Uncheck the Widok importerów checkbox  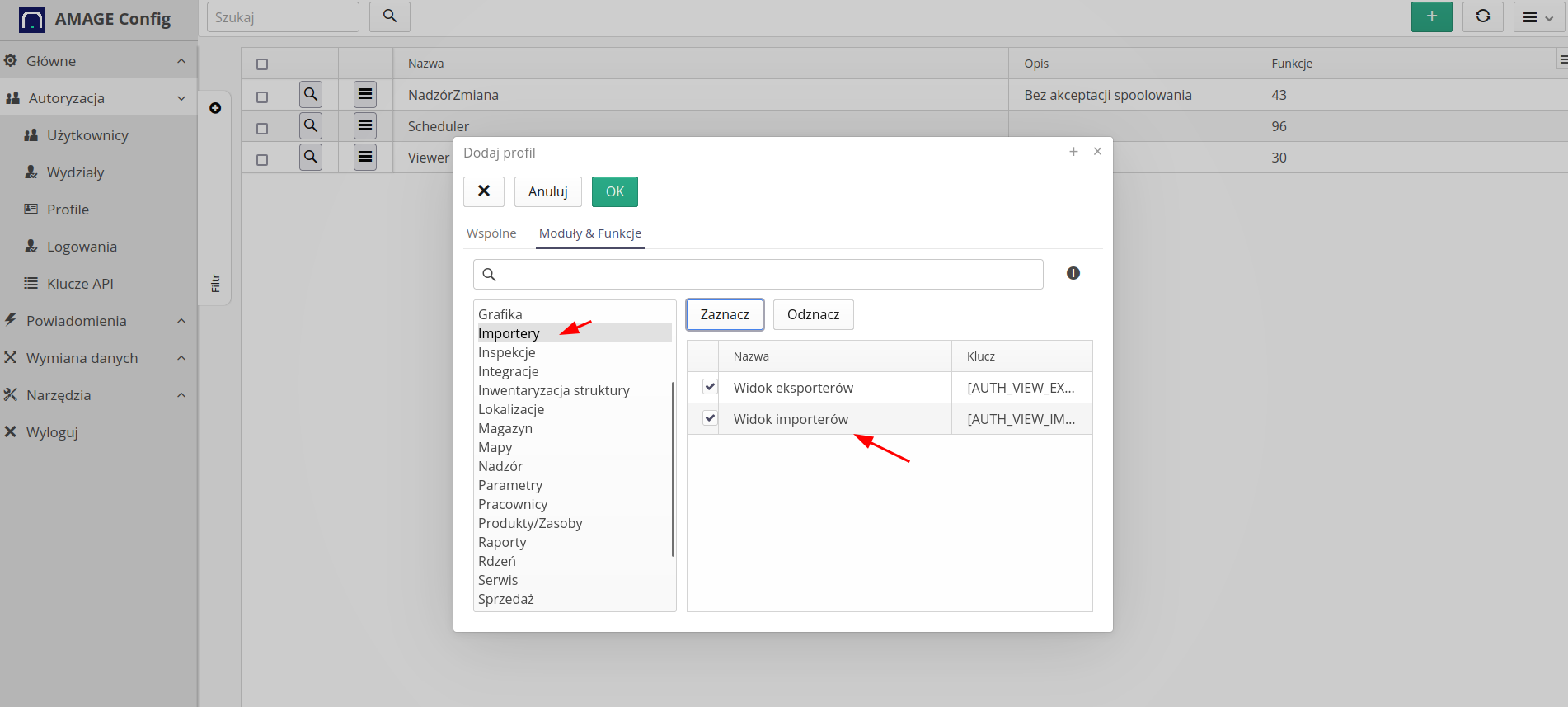click(710, 418)
